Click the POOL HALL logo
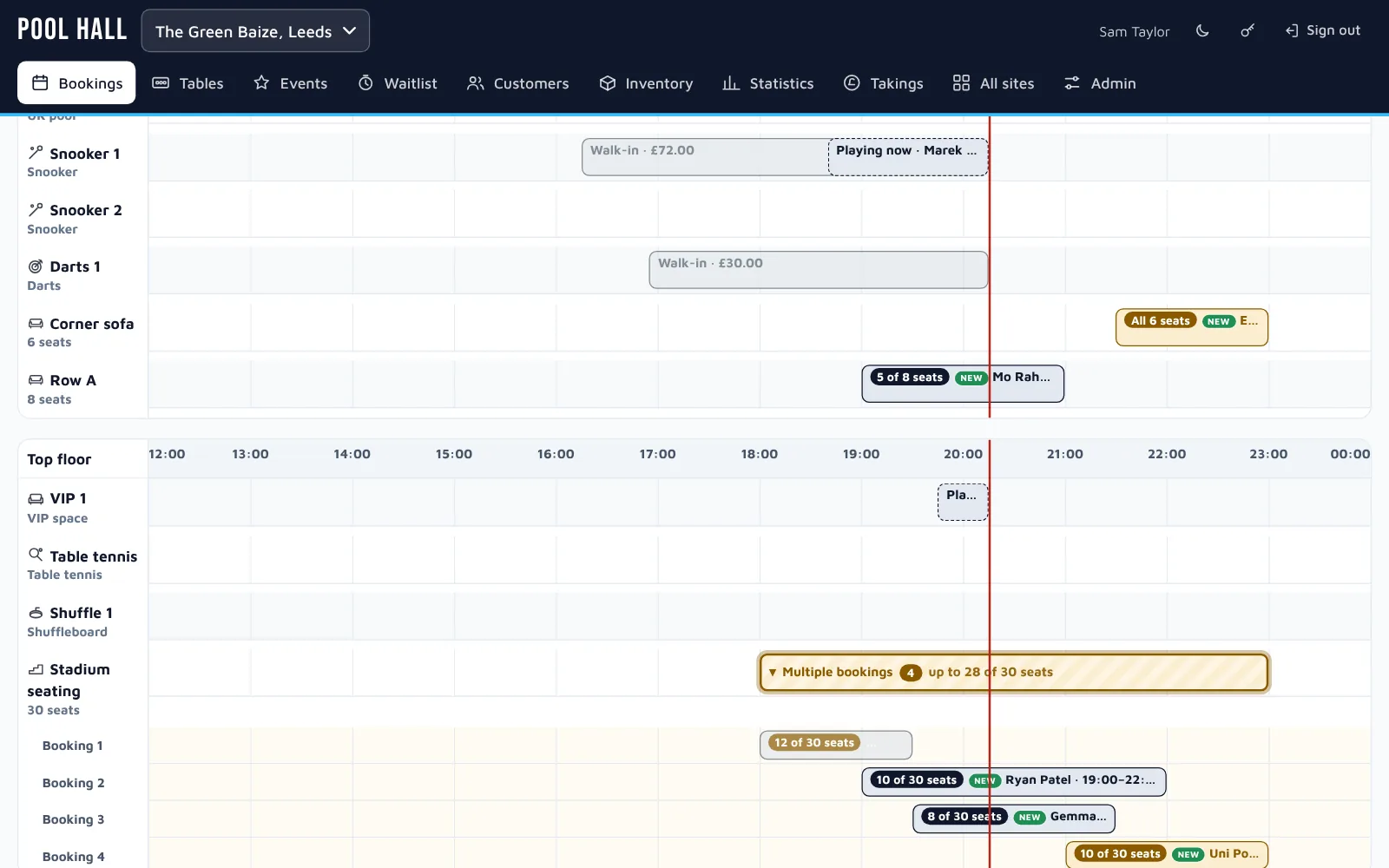 point(72,30)
